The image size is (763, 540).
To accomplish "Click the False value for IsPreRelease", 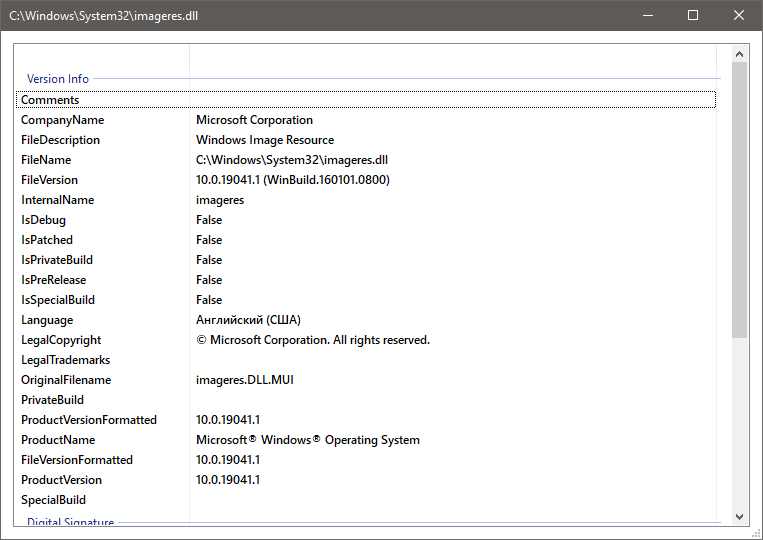I will [209, 280].
